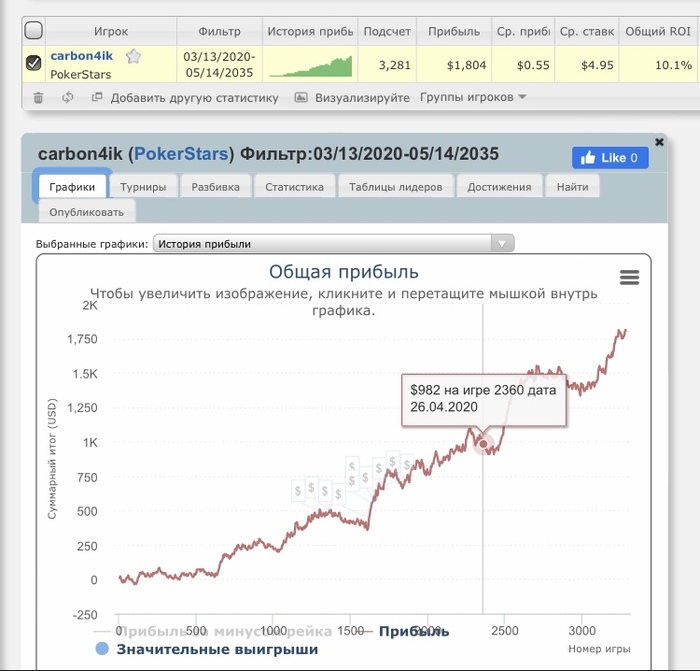The height and width of the screenshot is (671, 700).
Task: Click the Facebook Like thumbs-up button
Action: tap(610, 158)
